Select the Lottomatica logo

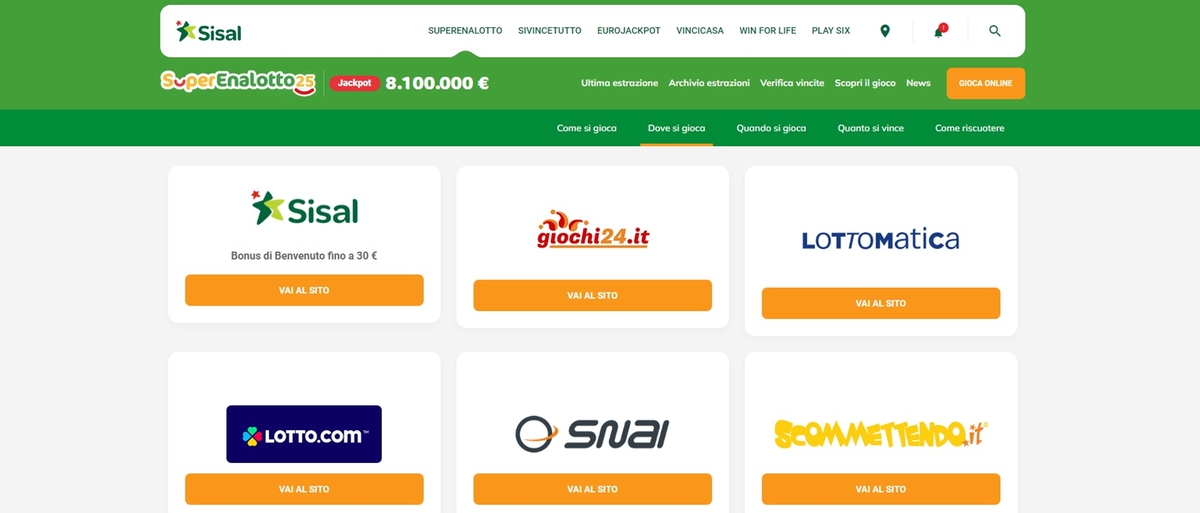tap(881, 239)
